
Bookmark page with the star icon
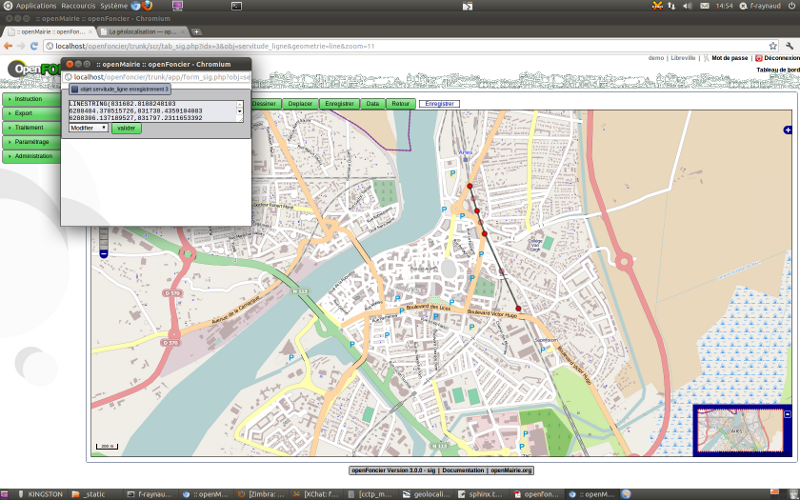pyautogui.click(x=772, y=45)
